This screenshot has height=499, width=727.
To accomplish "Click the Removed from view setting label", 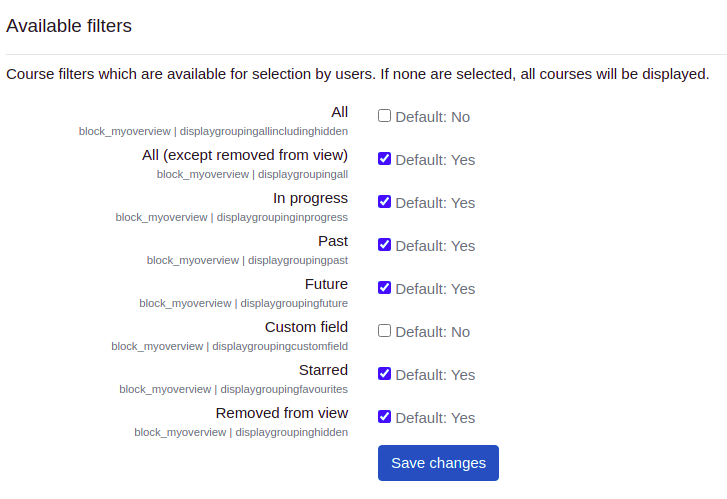I will (x=281, y=413).
